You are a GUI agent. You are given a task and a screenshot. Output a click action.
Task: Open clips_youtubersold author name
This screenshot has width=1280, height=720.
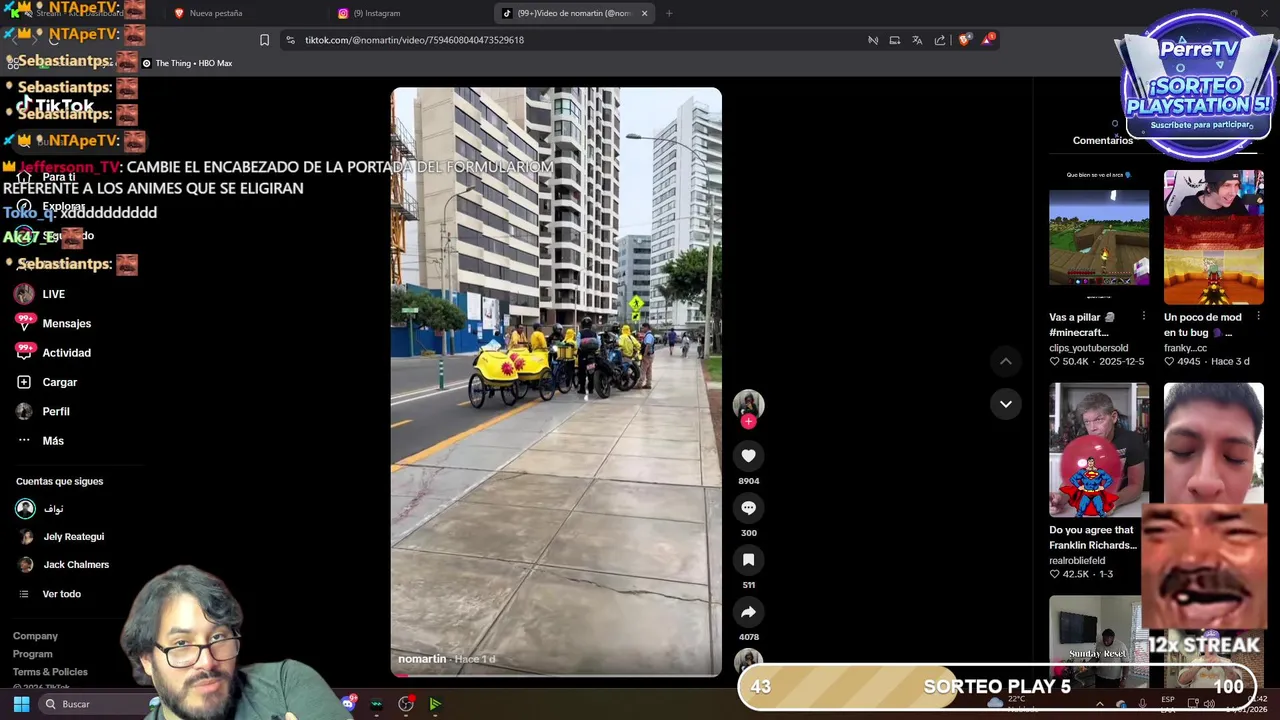click(1088, 348)
